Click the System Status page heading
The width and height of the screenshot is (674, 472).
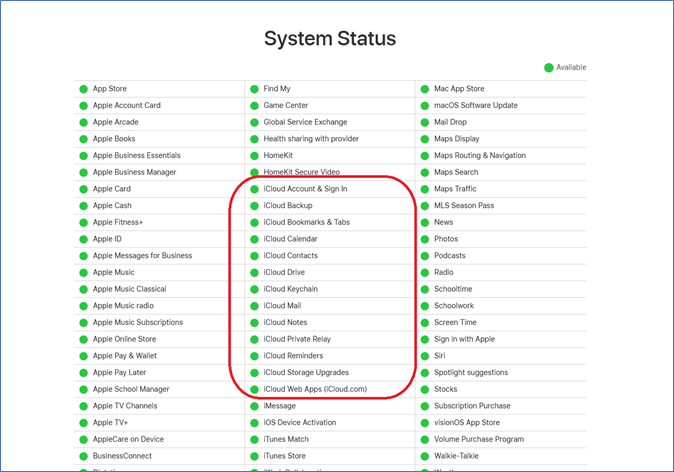pyautogui.click(x=330, y=39)
